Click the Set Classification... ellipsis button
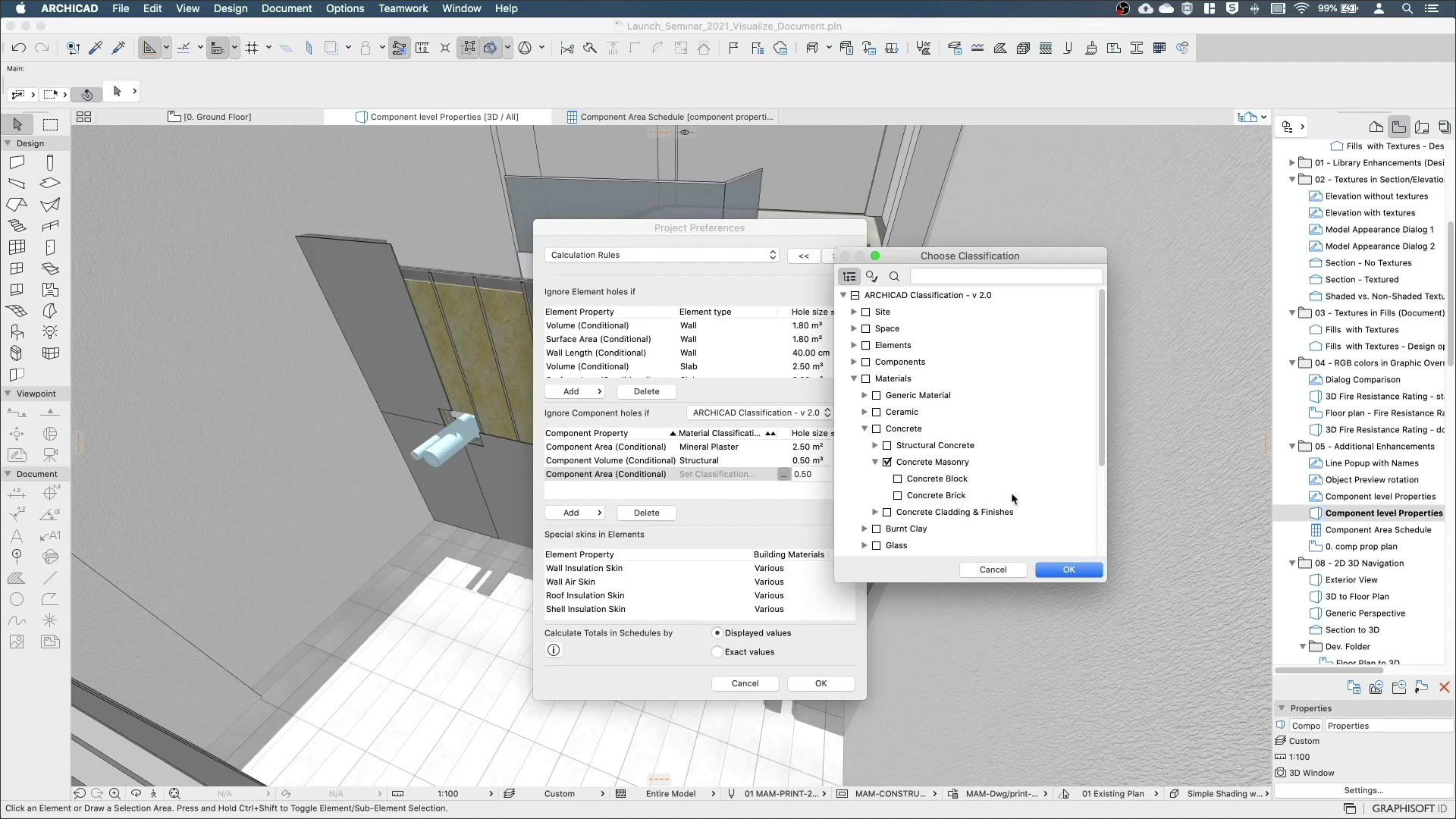This screenshot has height=819, width=1456. [x=783, y=474]
